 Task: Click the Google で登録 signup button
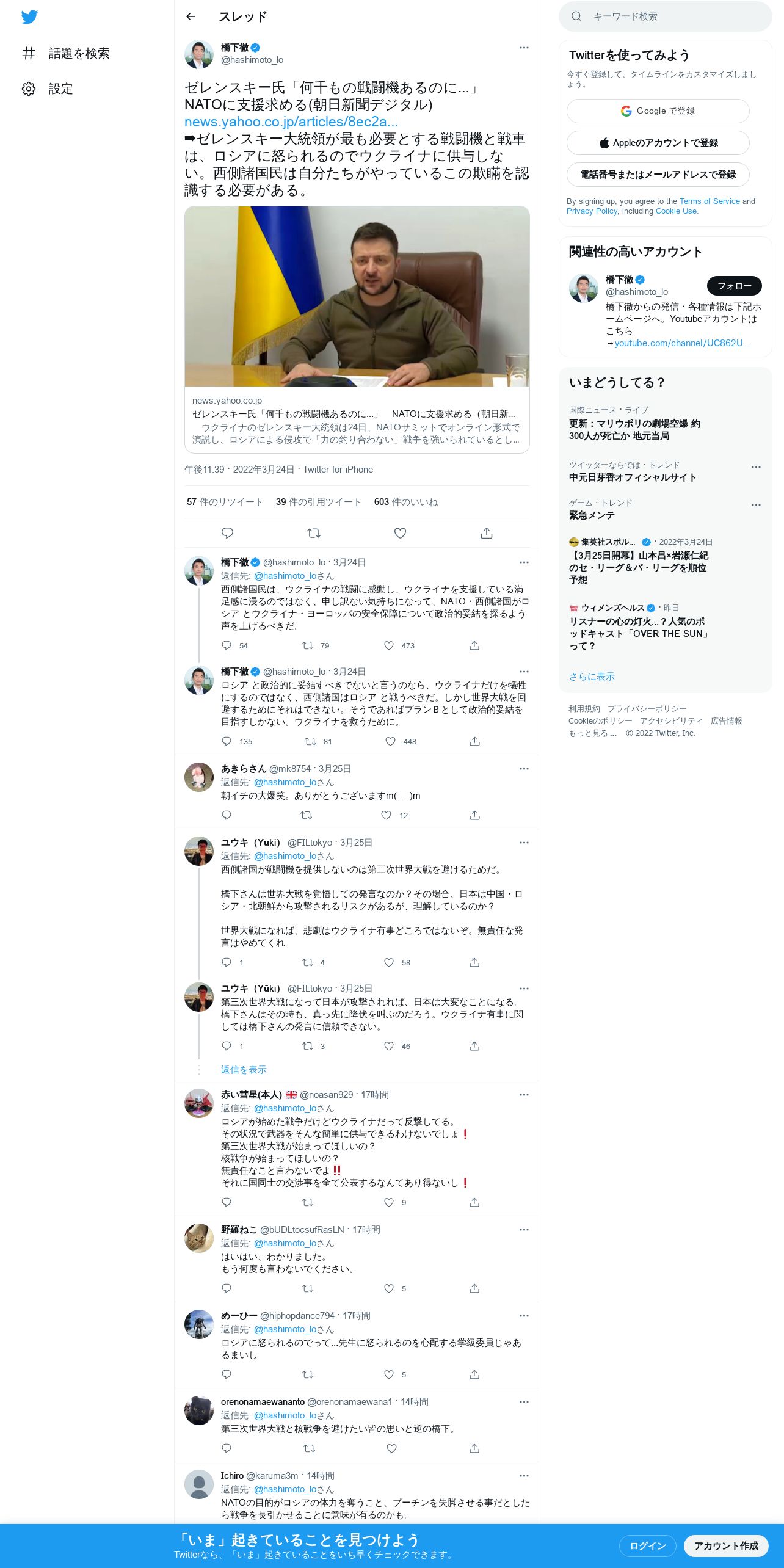click(x=658, y=111)
